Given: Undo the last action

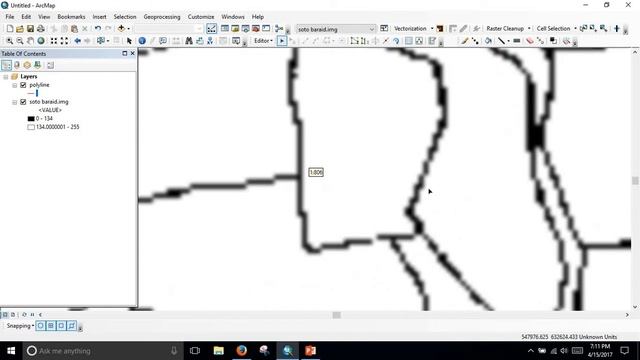Looking at the screenshot, I should pos(98,29).
